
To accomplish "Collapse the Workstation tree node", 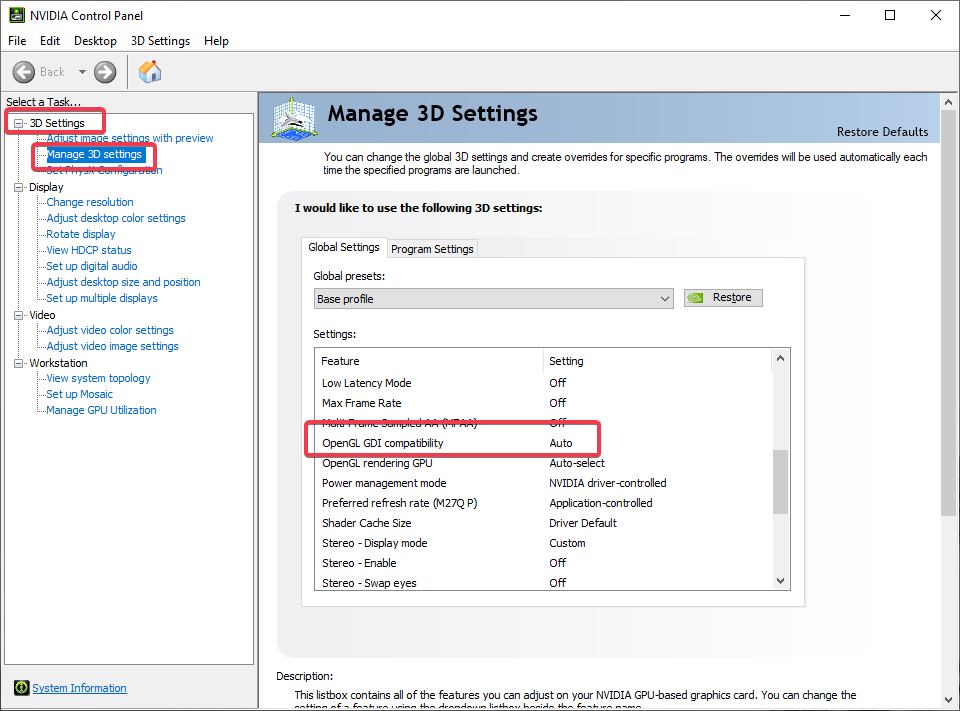I will tap(18, 363).
